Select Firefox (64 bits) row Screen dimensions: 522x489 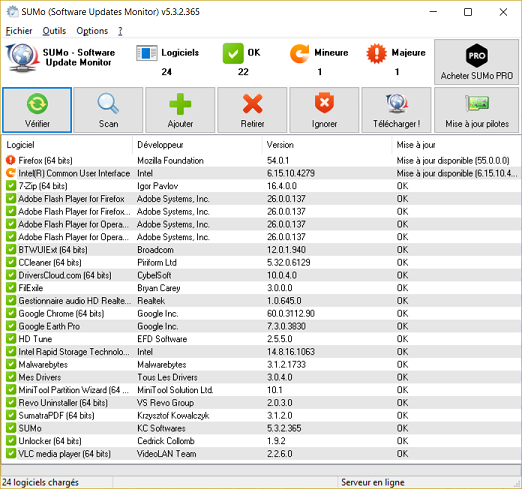point(261,161)
